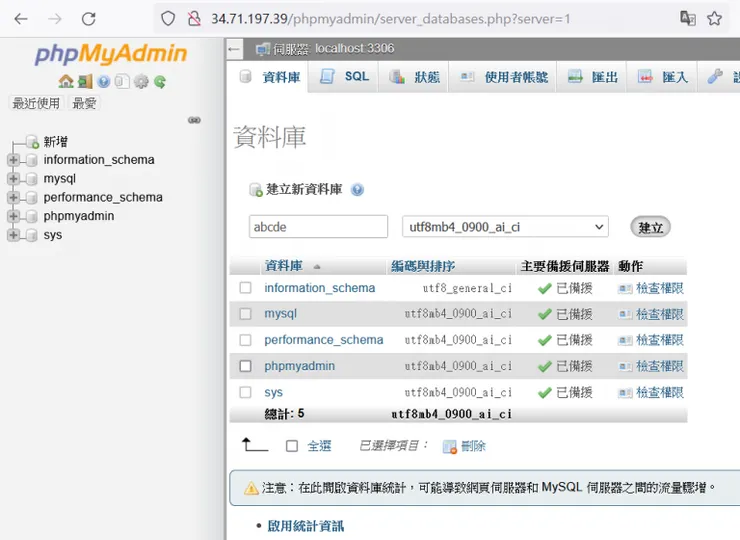This screenshot has height=540, width=740.
Task: Click privileges icon in phpmyadmin row
Action: [x=625, y=366]
